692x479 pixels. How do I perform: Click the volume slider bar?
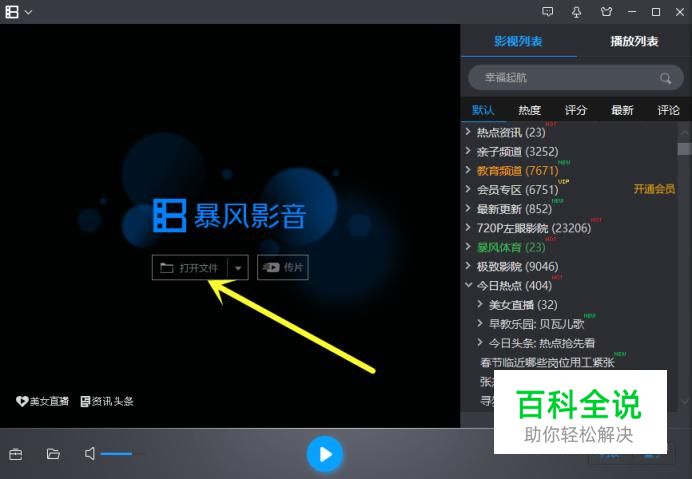coord(117,453)
